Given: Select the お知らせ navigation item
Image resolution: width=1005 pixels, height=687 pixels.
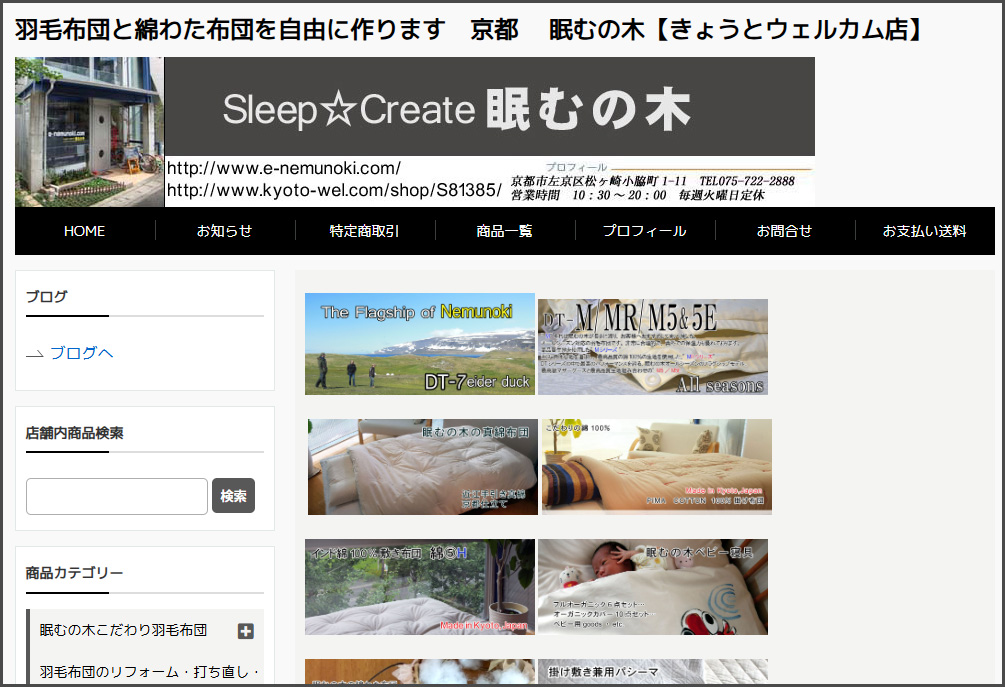Looking at the screenshot, I should pyautogui.click(x=225, y=230).
